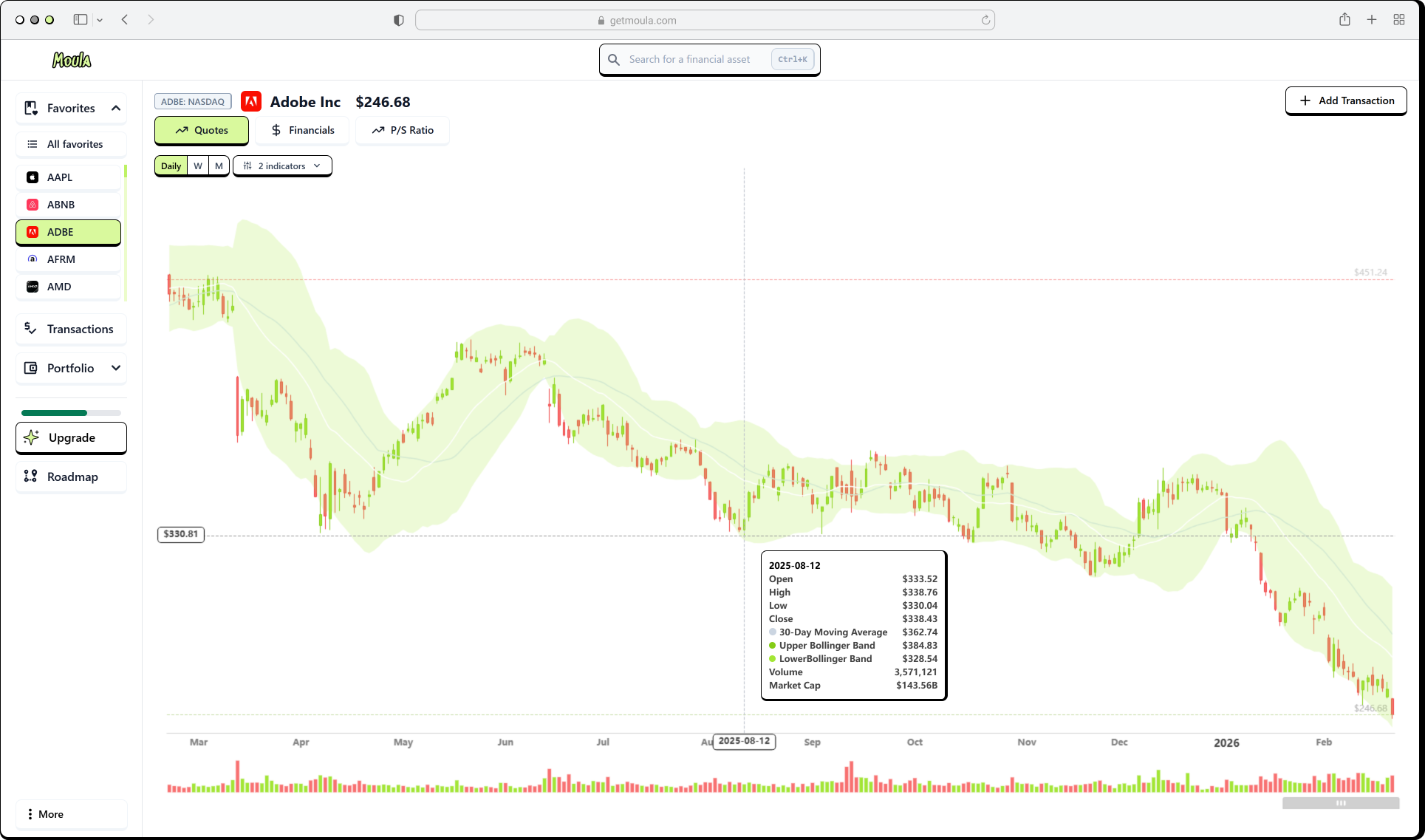Click the AMD icon in favorites
The height and width of the screenshot is (840, 1425).
33,287
